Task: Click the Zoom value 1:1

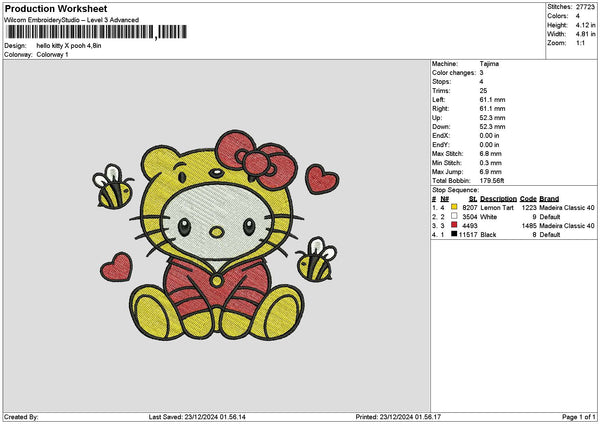Action: click(x=580, y=43)
